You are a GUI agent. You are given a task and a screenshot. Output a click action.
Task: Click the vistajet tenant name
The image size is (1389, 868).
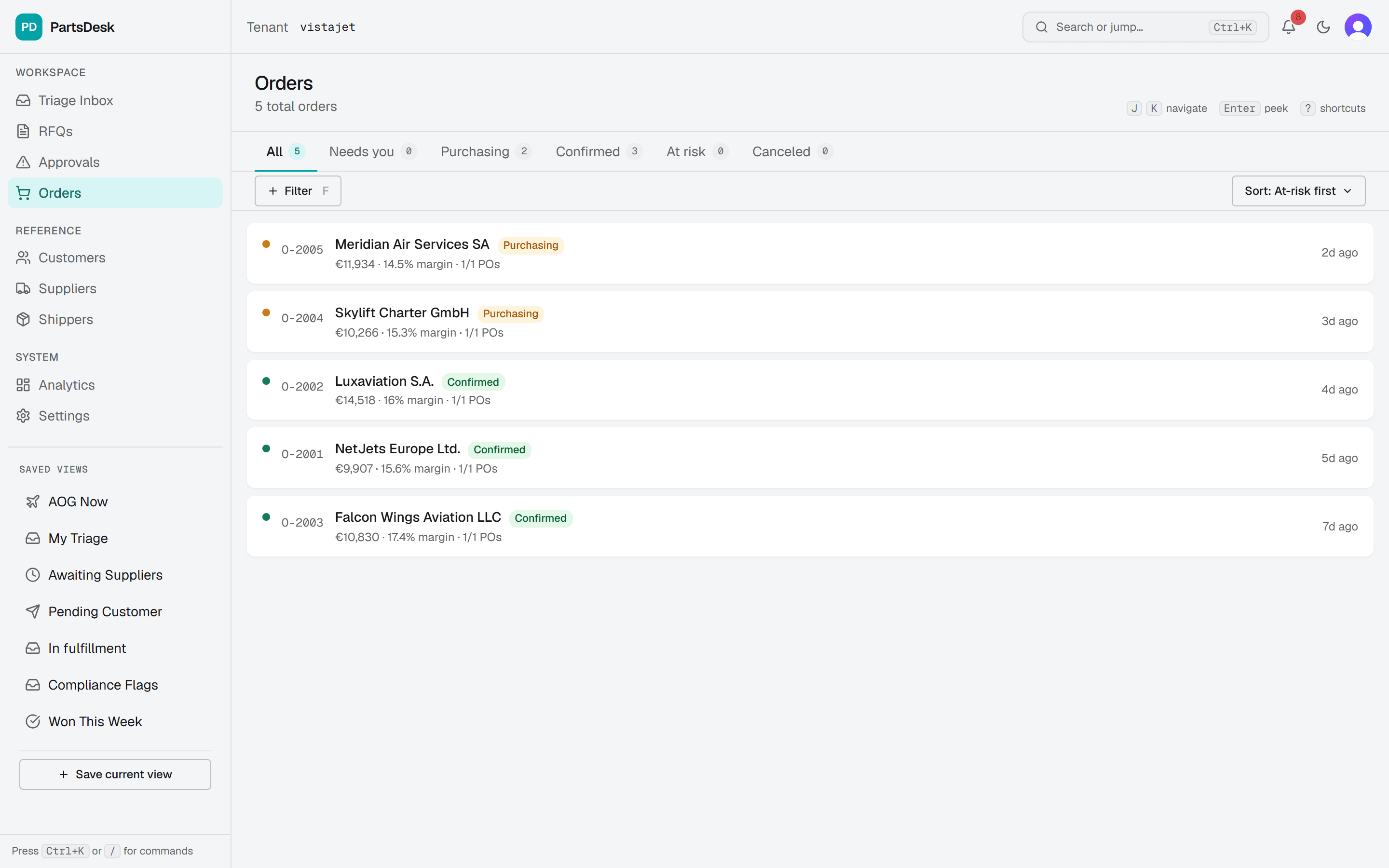point(328,27)
